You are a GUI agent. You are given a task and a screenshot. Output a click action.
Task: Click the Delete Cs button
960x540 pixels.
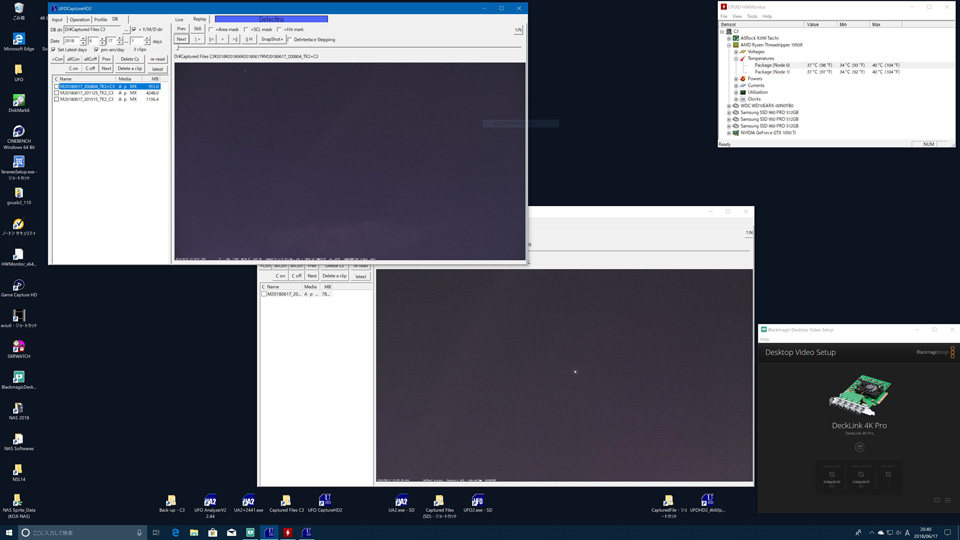click(130, 59)
